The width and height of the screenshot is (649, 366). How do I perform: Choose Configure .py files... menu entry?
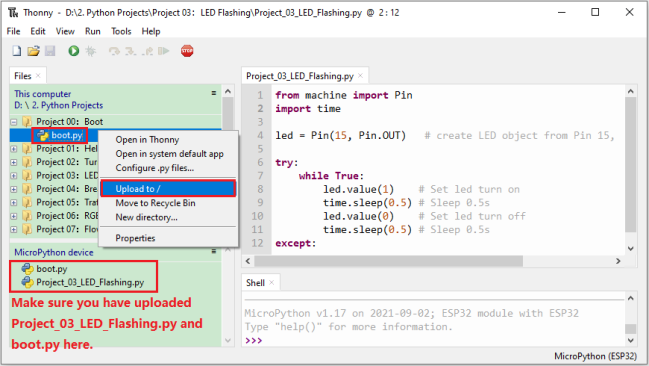tap(168, 168)
